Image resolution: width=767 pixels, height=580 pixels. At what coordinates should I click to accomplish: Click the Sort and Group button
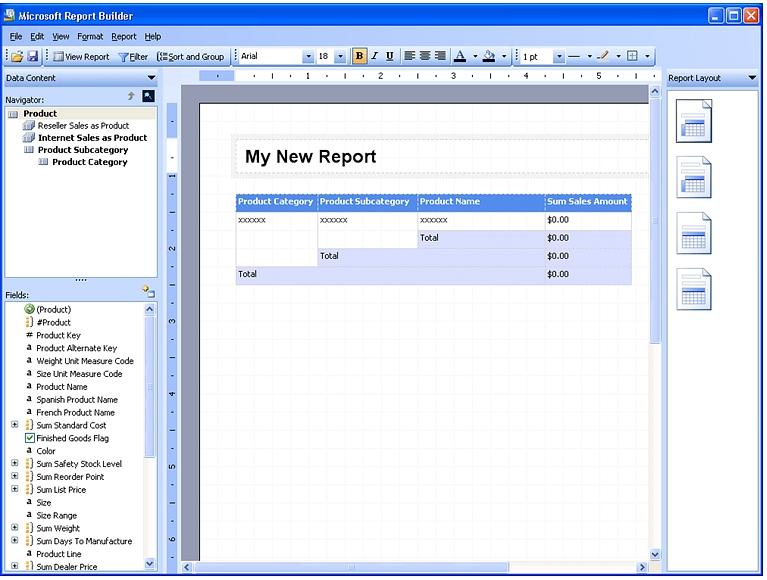[190, 57]
